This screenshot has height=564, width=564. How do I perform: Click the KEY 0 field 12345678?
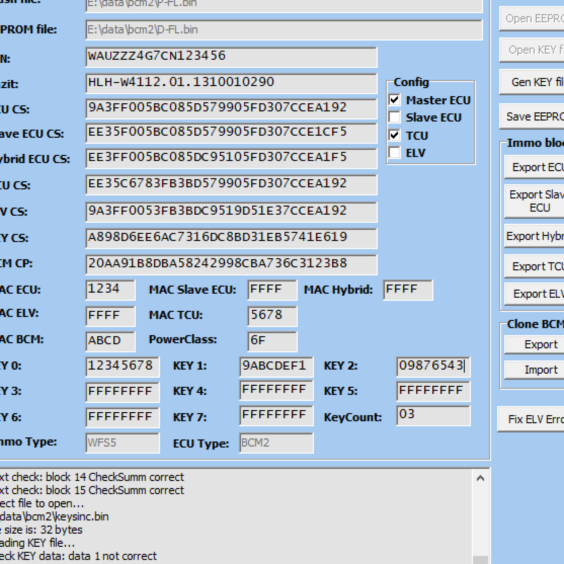pyautogui.click(x=122, y=367)
